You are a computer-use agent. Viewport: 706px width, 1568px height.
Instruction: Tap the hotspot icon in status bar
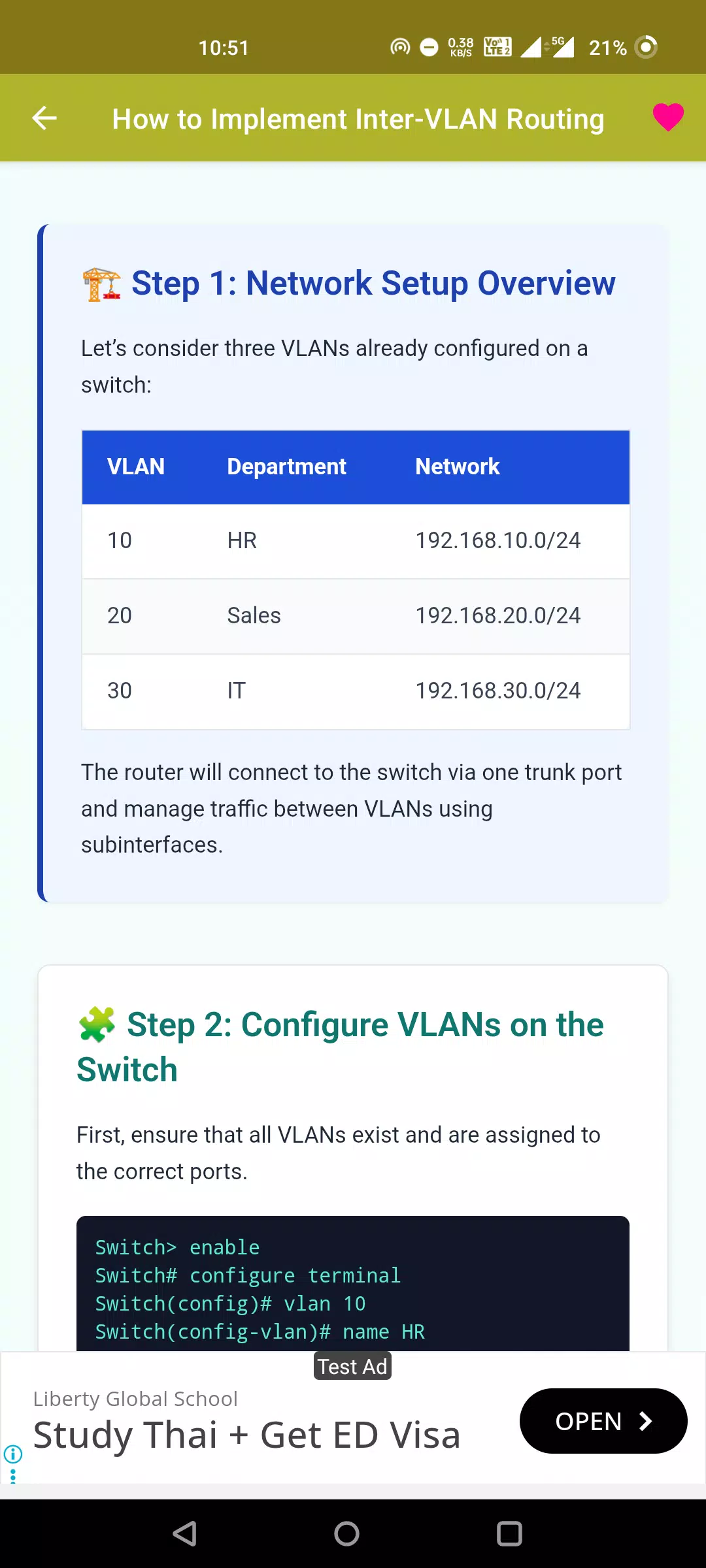(400, 47)
